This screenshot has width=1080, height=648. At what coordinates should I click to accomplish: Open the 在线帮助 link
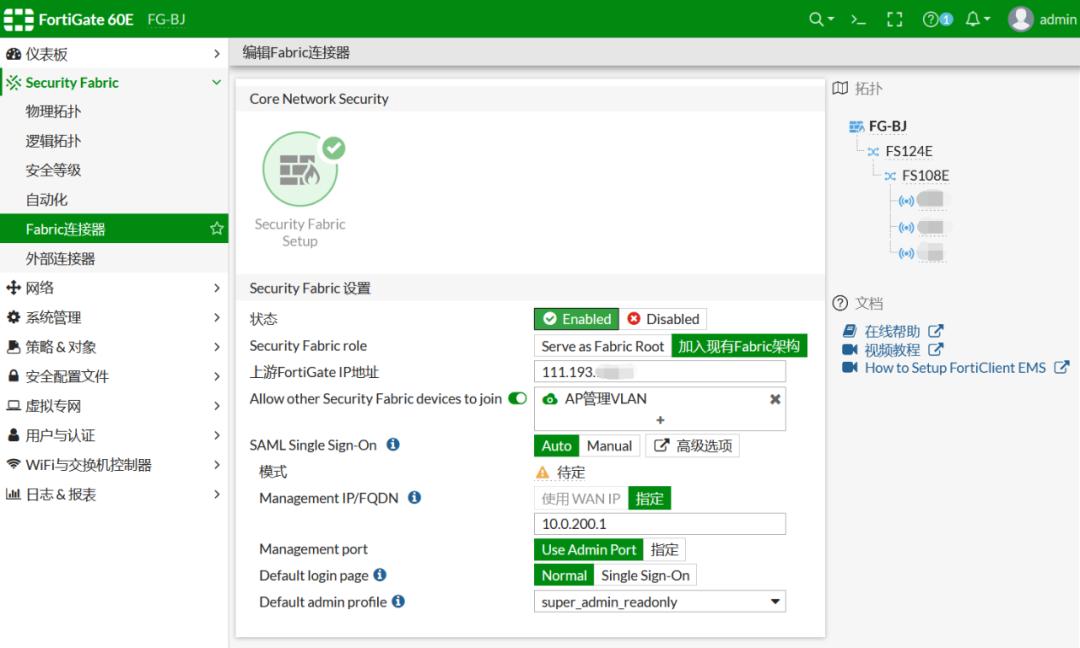(892, 331)
